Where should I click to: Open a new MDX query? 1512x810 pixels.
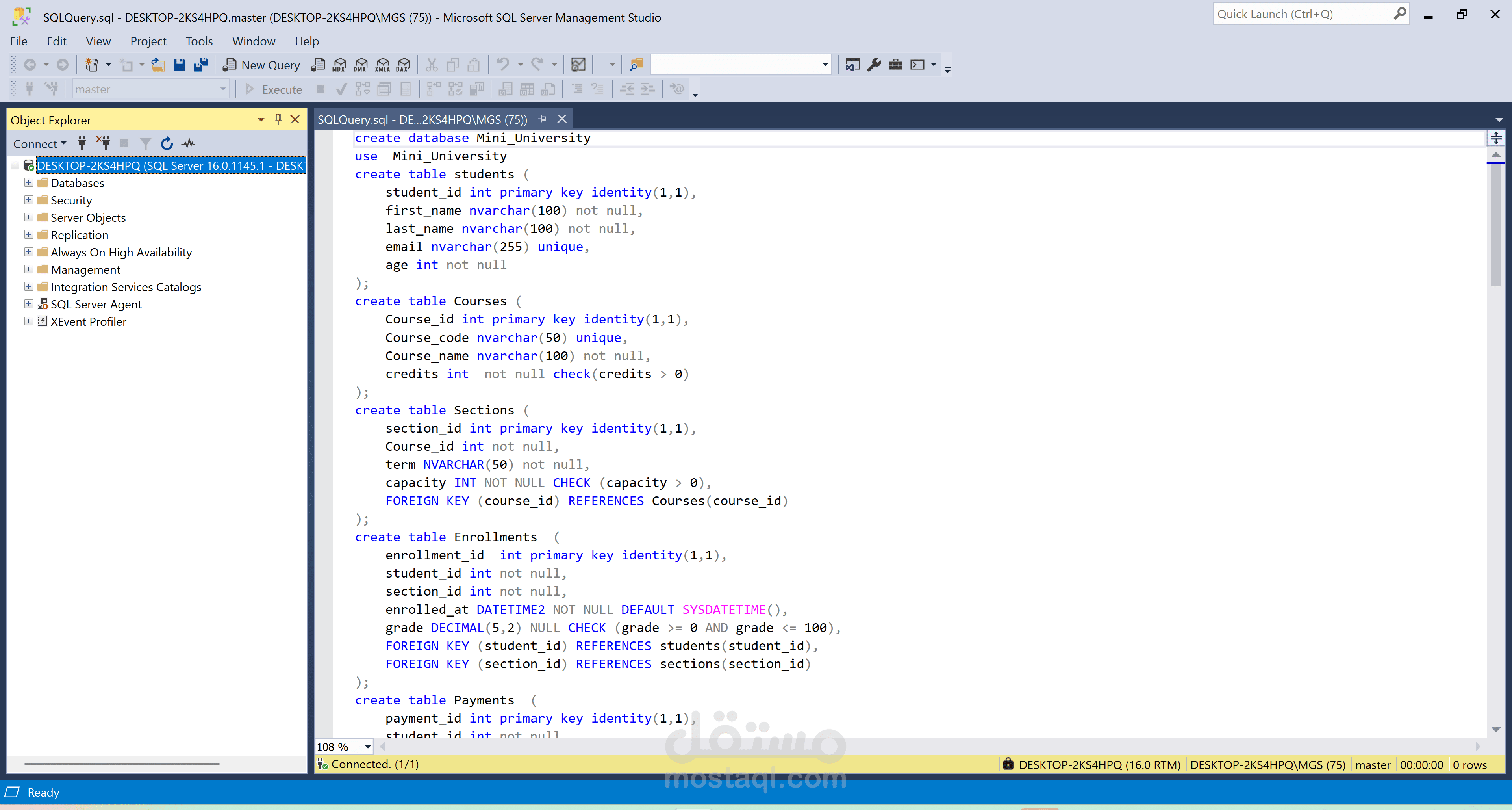click(x=339, y=65)
